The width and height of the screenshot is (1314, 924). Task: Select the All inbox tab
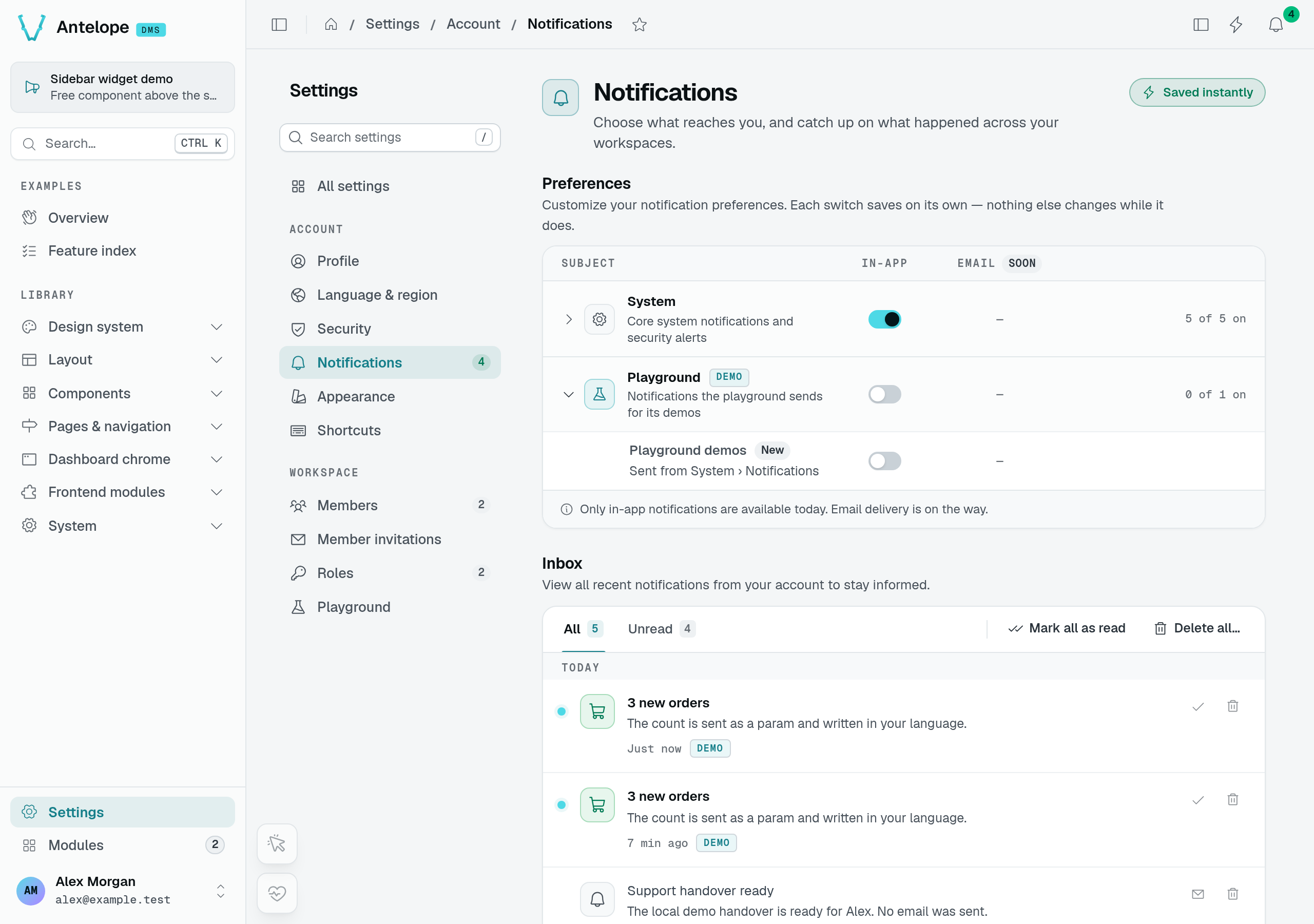tap(583, 629)
